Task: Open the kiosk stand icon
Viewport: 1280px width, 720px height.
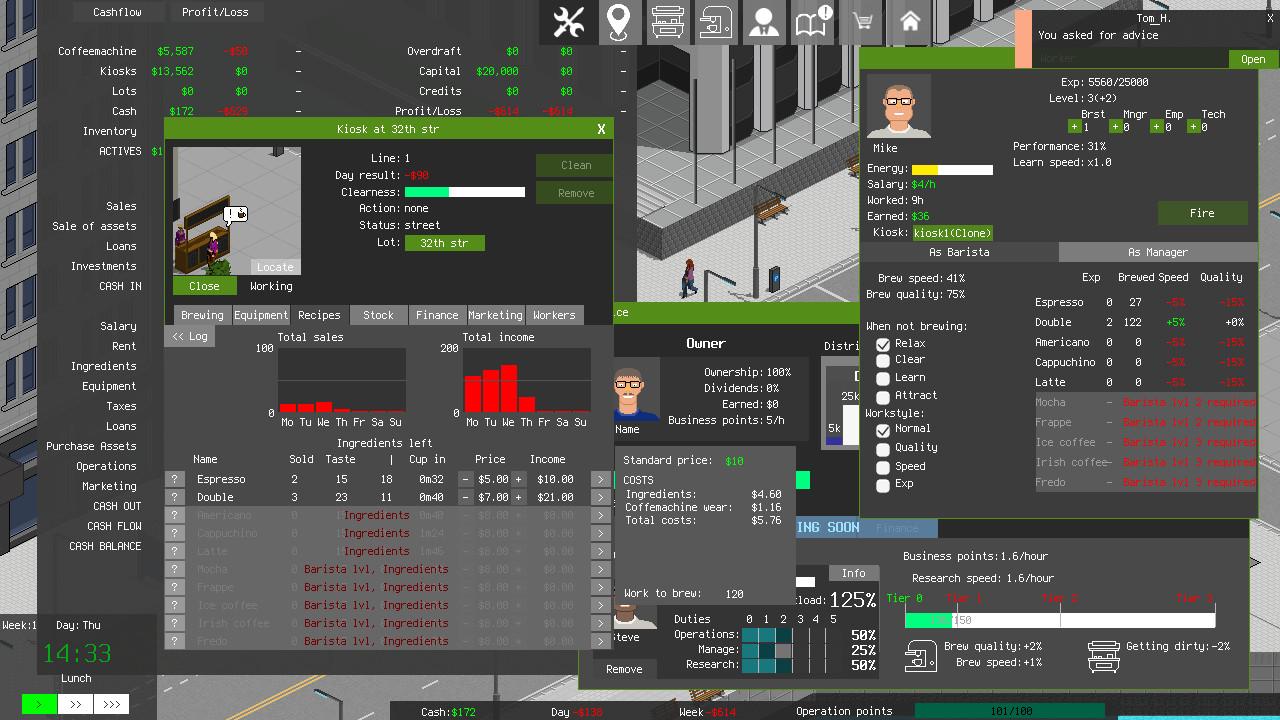Action: coord(667,23)
